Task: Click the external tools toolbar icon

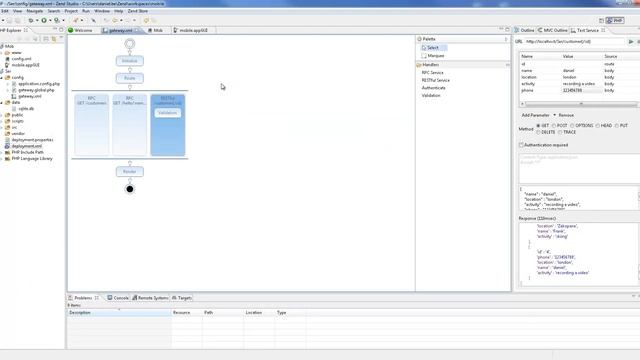Action: (57, 20)
